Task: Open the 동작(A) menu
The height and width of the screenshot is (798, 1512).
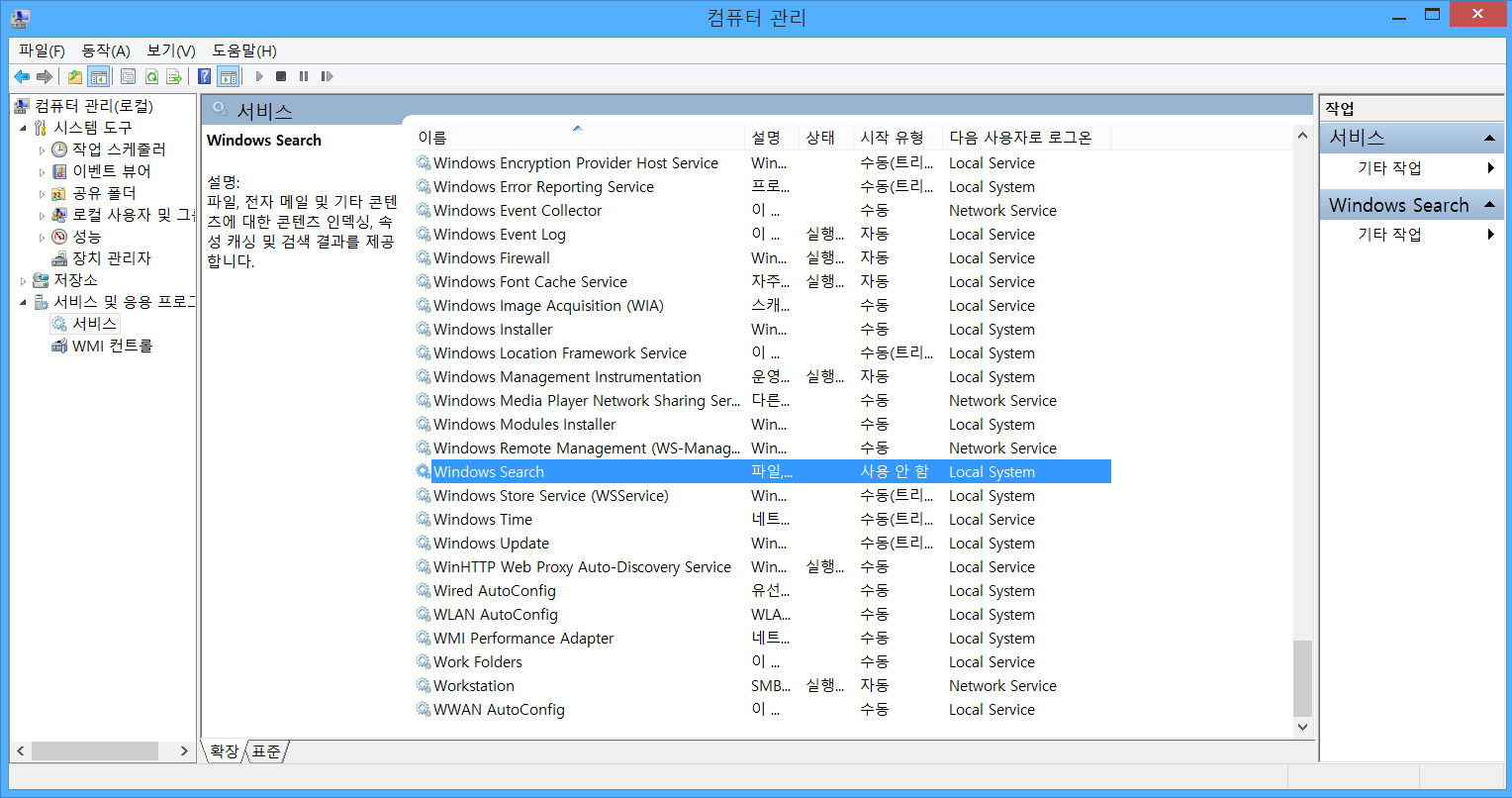Action: [106, 50]
